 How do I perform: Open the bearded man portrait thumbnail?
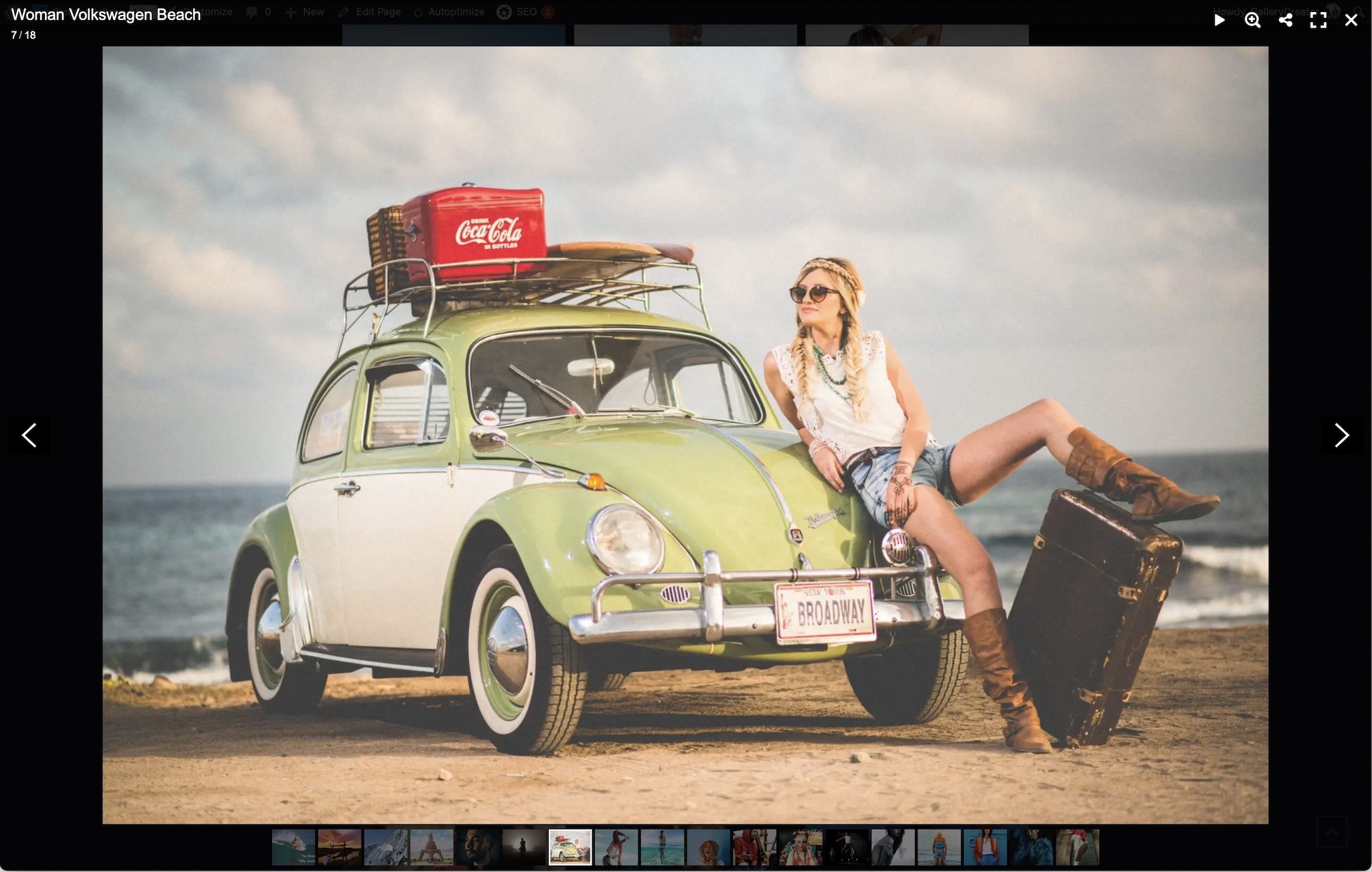coord(478,847)
